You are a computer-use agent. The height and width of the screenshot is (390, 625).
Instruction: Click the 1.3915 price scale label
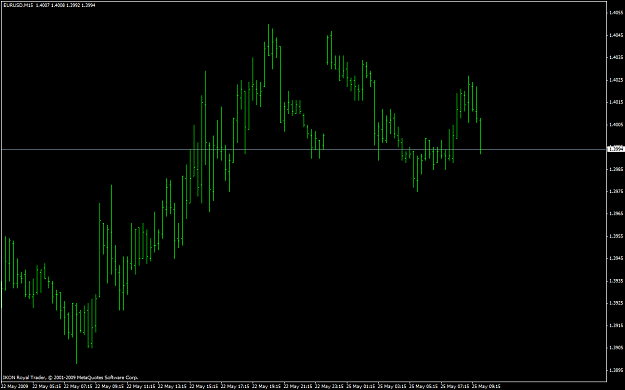point(616,326)
